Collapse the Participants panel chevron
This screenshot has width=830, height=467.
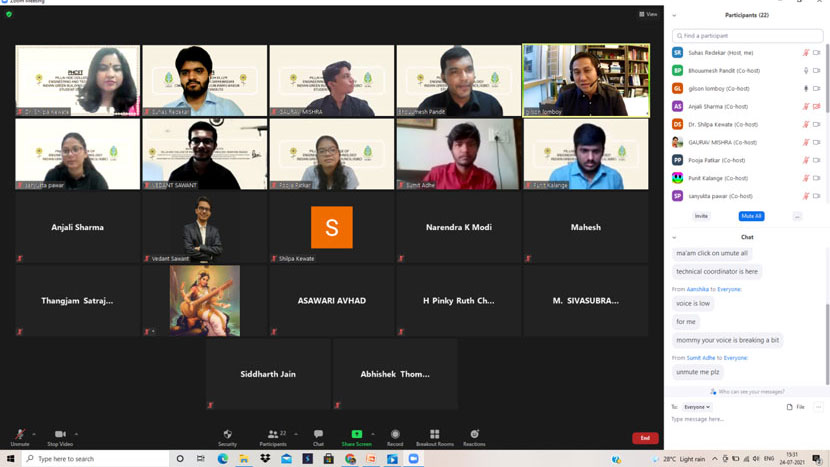(x=674, y=15)
